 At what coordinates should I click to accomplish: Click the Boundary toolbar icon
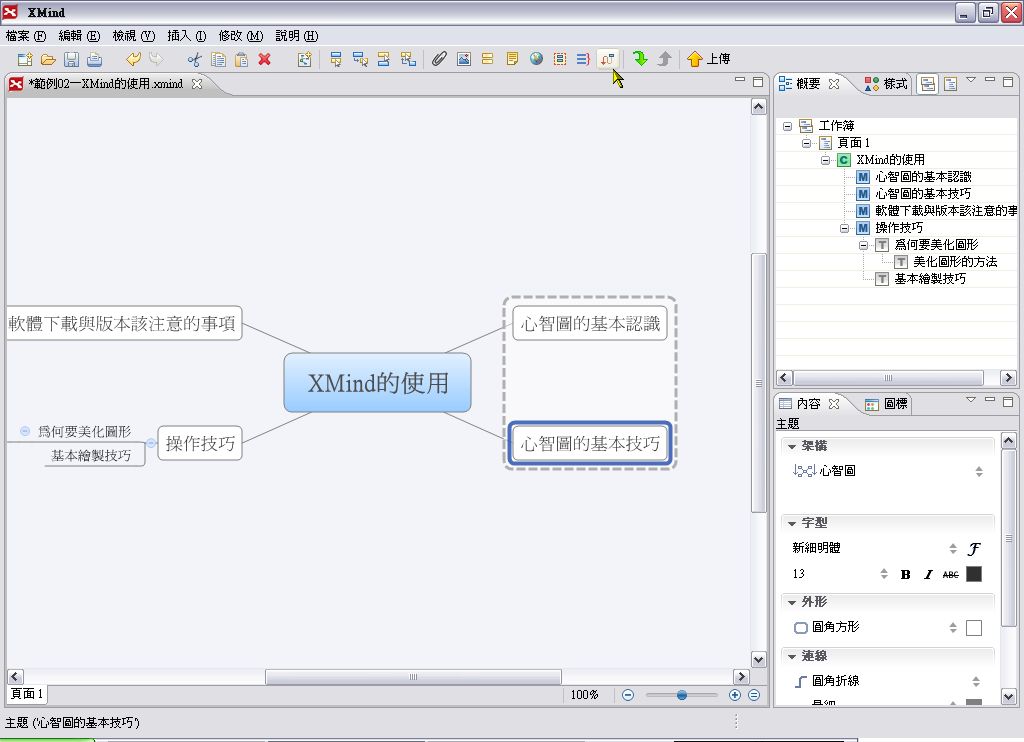[560, 59]
